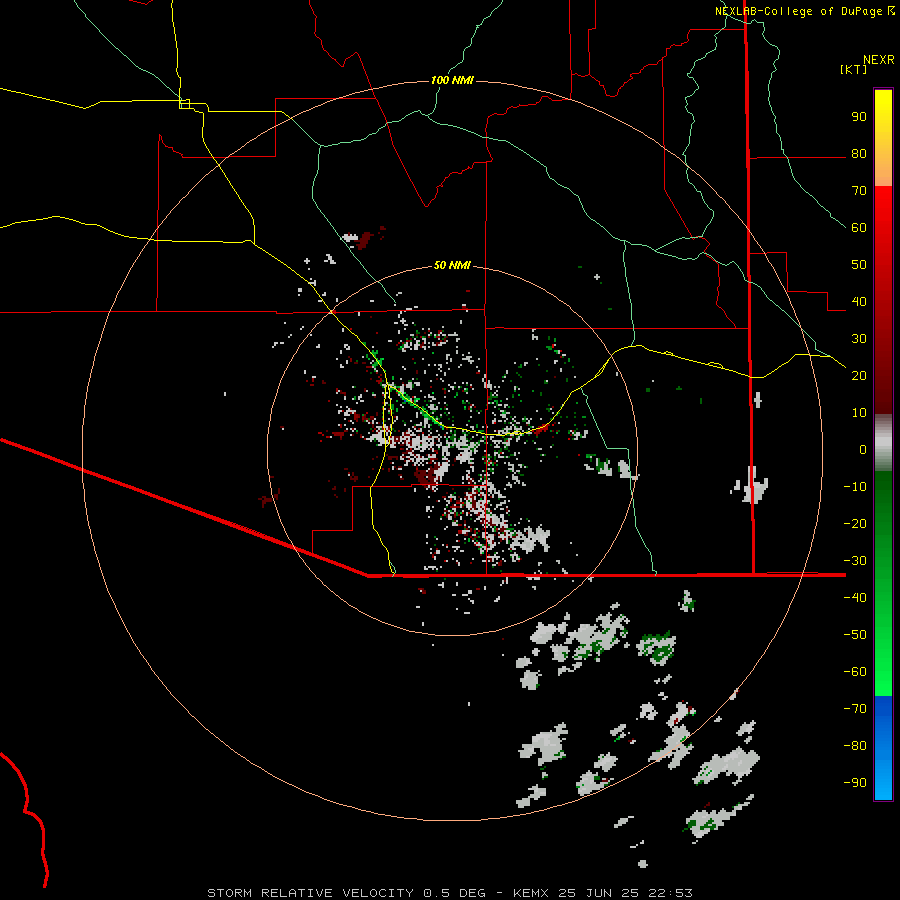Click the -30 value on the velocity scale
Screen dimensions: 900x900
tap(855, 561)
